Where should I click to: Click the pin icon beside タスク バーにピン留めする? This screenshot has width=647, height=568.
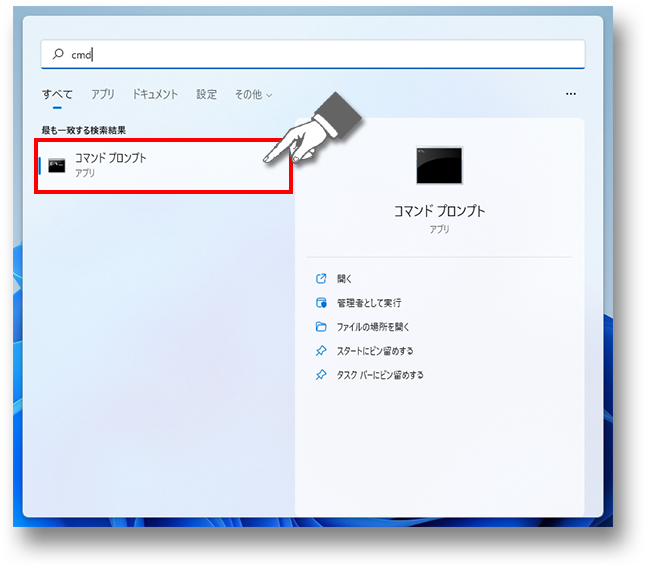[x=321, y=375]
